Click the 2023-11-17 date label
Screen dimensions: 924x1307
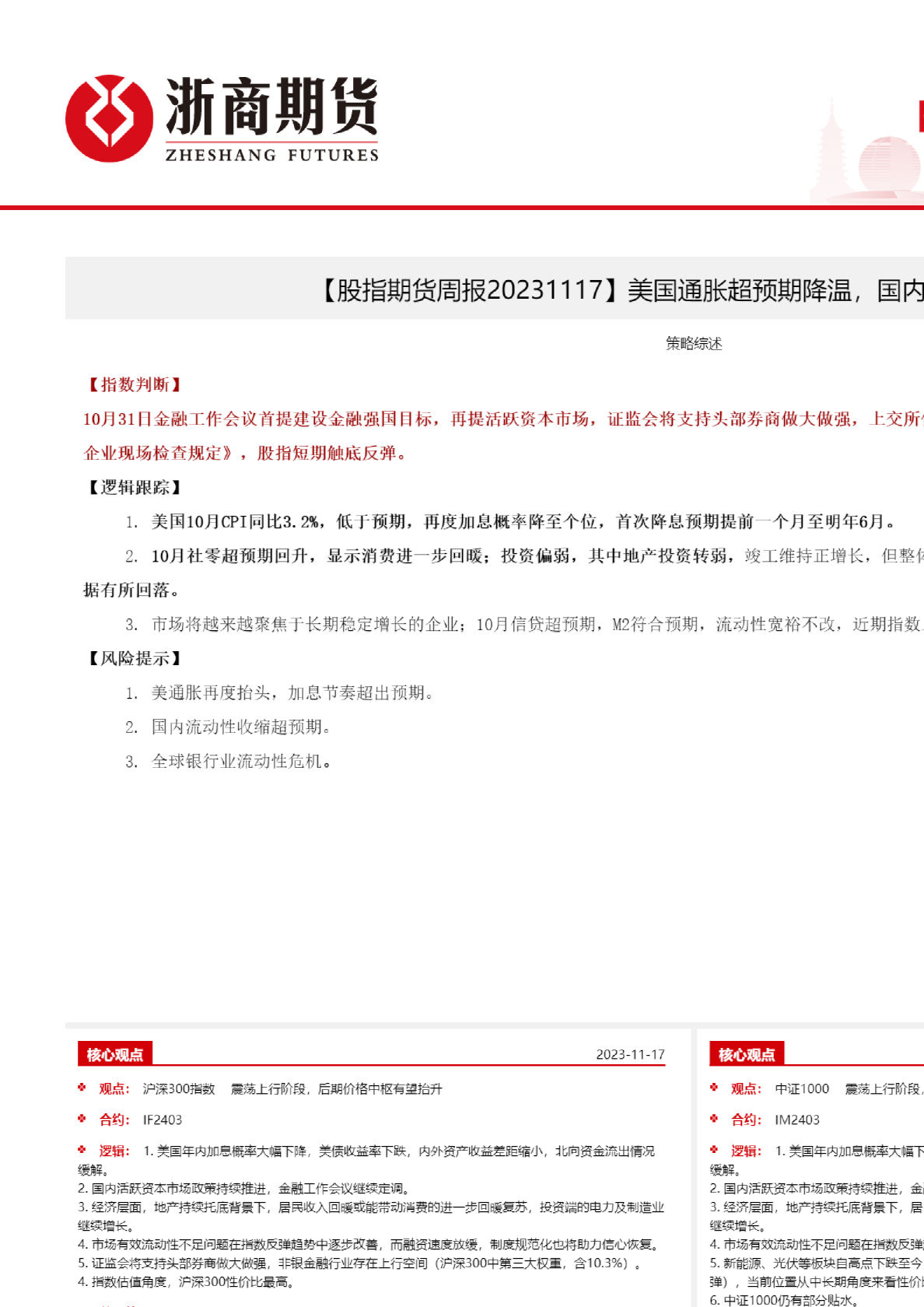(x=630, y=1054)
